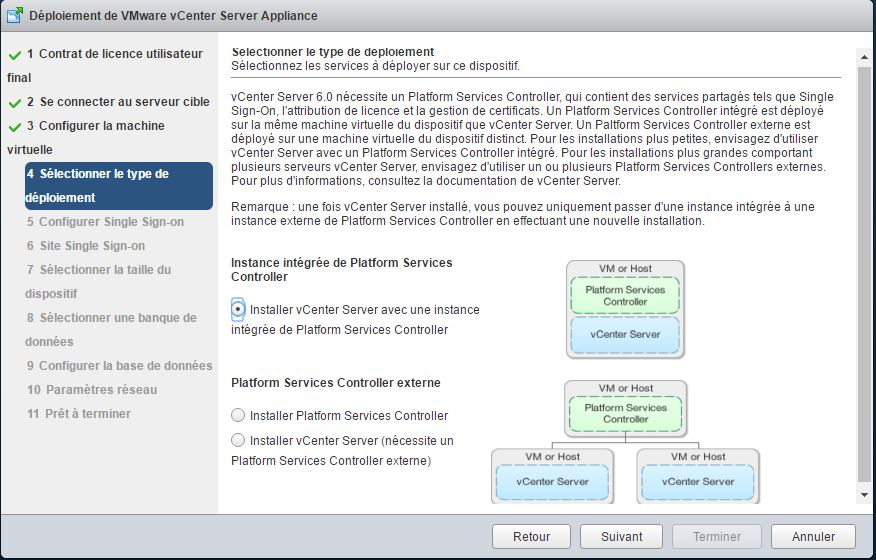Click subtitle Sélectionnez les services à déployer
This screenshot has width=876, height=560.
(x=375, y=66)
